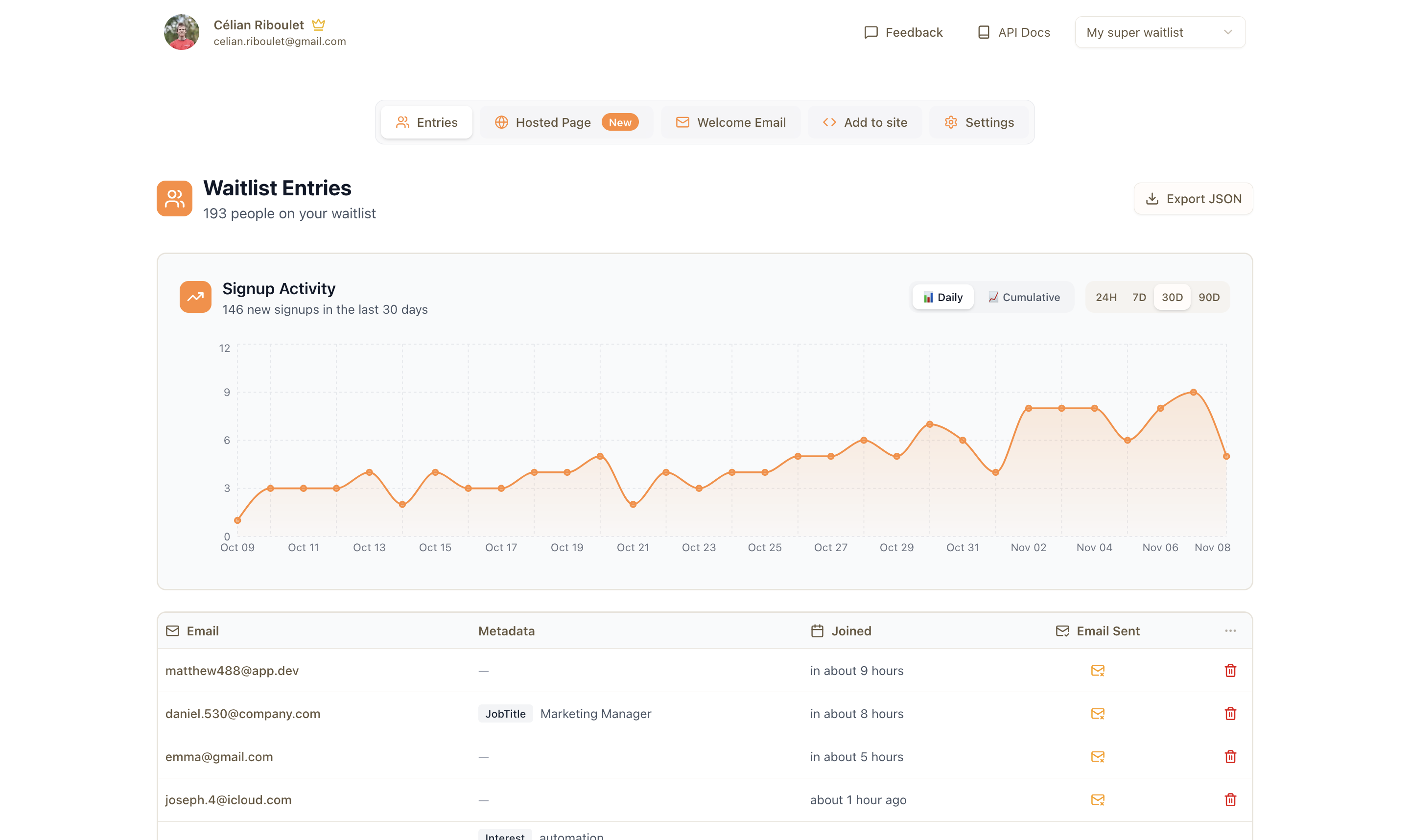Click the Marketing Manager metadata value
Screen dimensions: 1410x840
pyautogui.click(x=595, y=713)
